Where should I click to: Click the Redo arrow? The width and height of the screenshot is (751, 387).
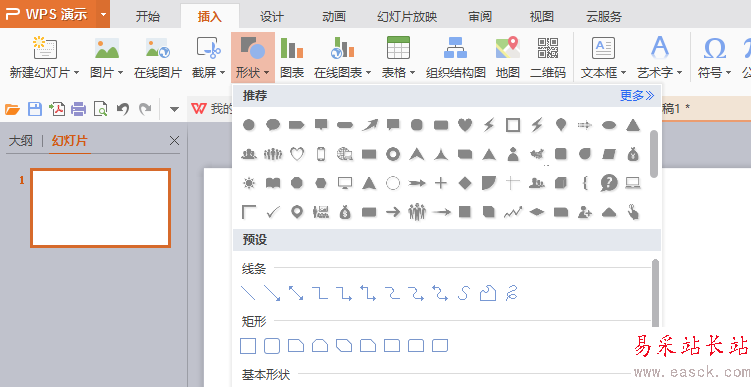[x=145, y=109]
